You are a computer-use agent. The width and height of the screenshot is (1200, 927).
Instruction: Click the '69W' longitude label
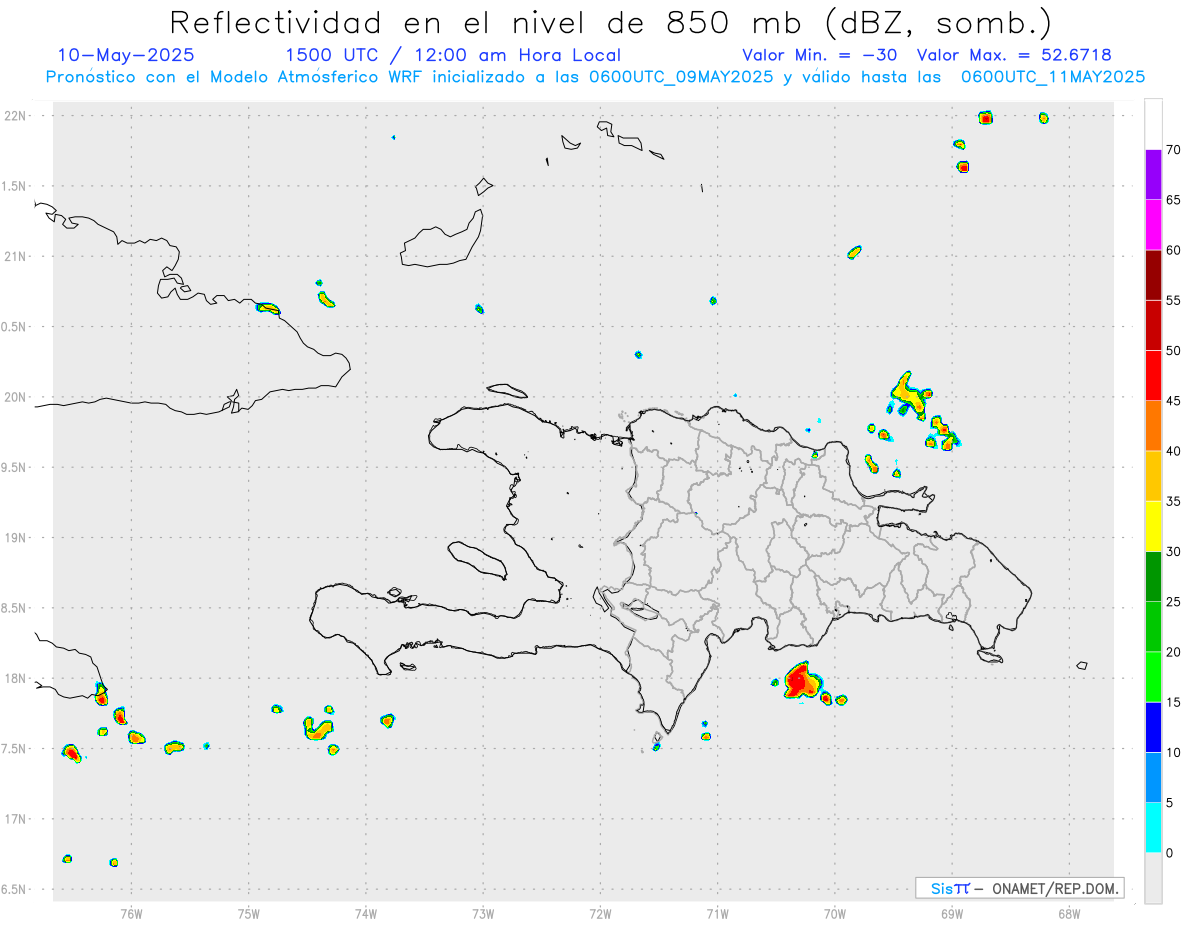pos(951,913)
